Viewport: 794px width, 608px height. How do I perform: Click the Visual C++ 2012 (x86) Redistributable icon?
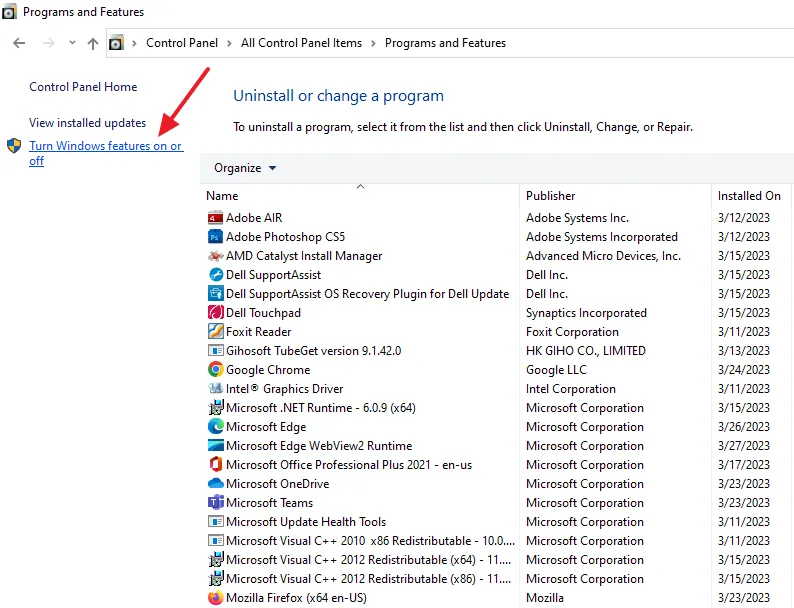coord(215,579)
